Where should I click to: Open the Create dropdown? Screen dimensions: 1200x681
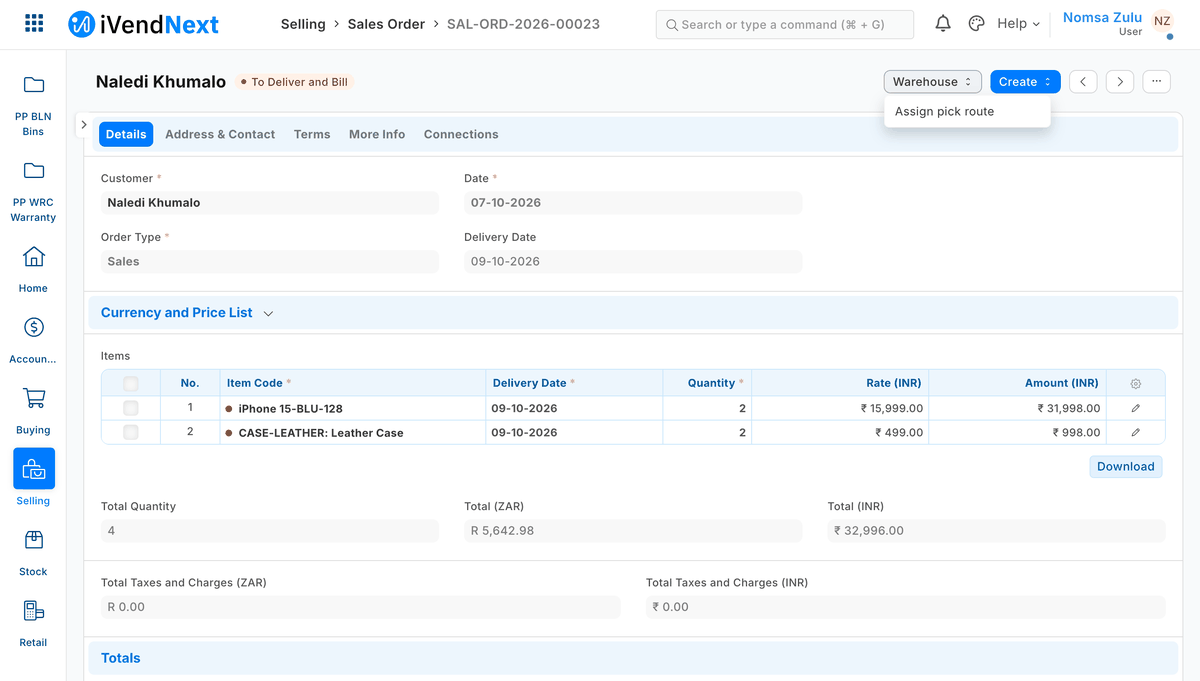click(x=1025, y=82)
